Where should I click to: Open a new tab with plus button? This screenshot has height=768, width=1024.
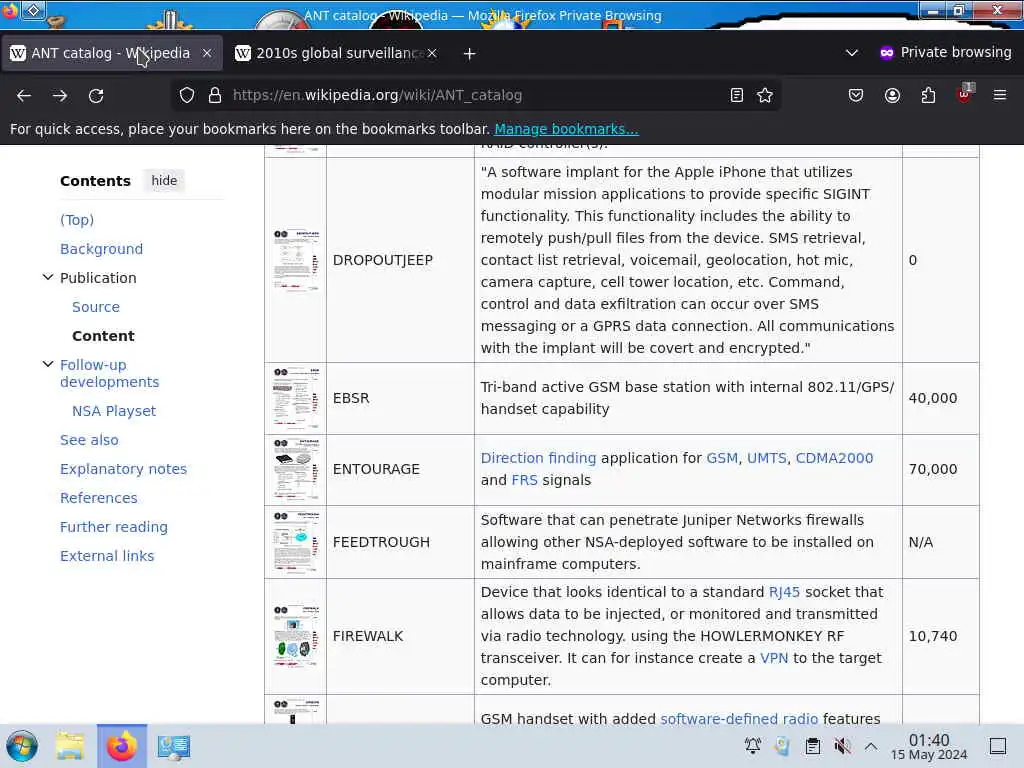[470, 54]
